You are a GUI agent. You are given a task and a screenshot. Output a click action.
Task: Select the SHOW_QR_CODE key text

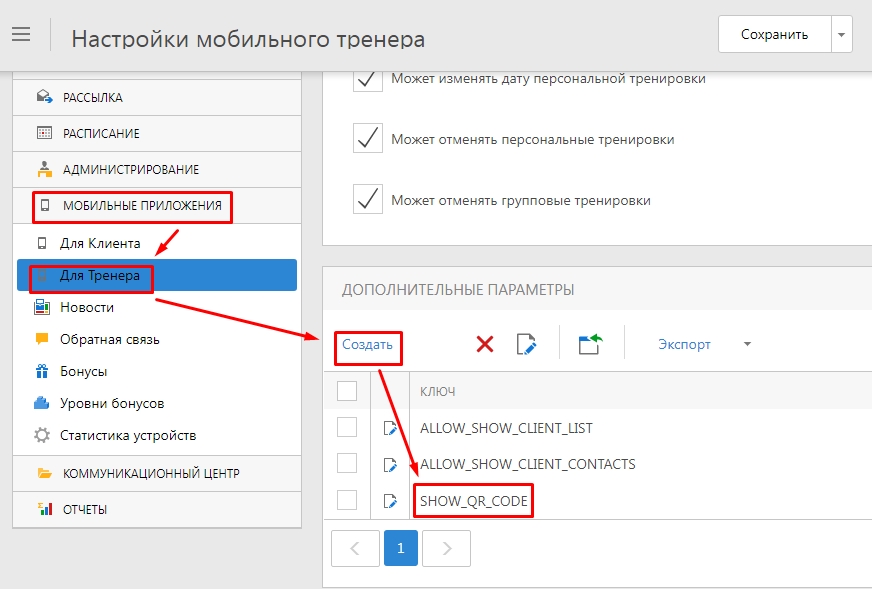[x=474, y=501]
